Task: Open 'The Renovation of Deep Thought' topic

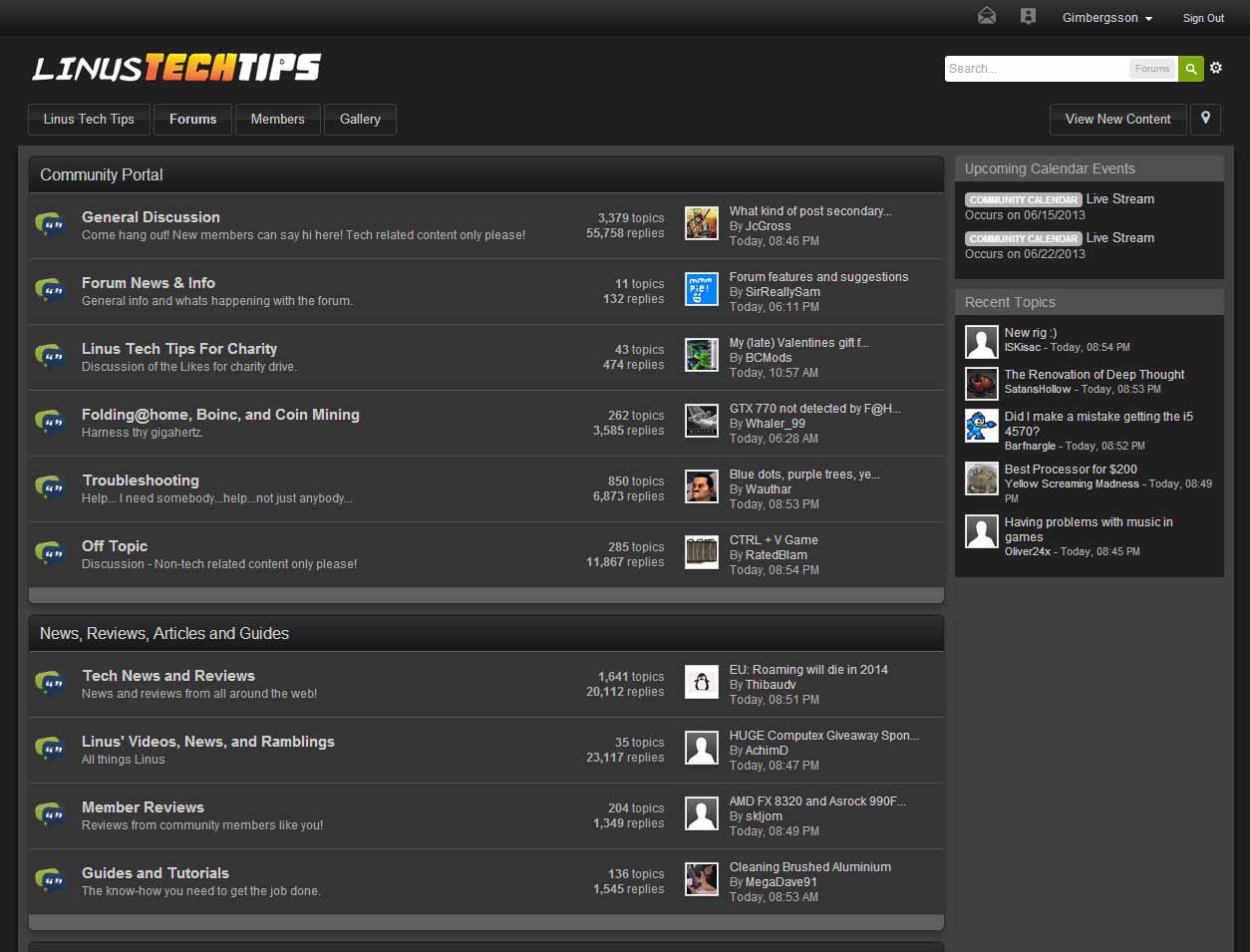Action: pyautogui.click(x=1094, y=374)
